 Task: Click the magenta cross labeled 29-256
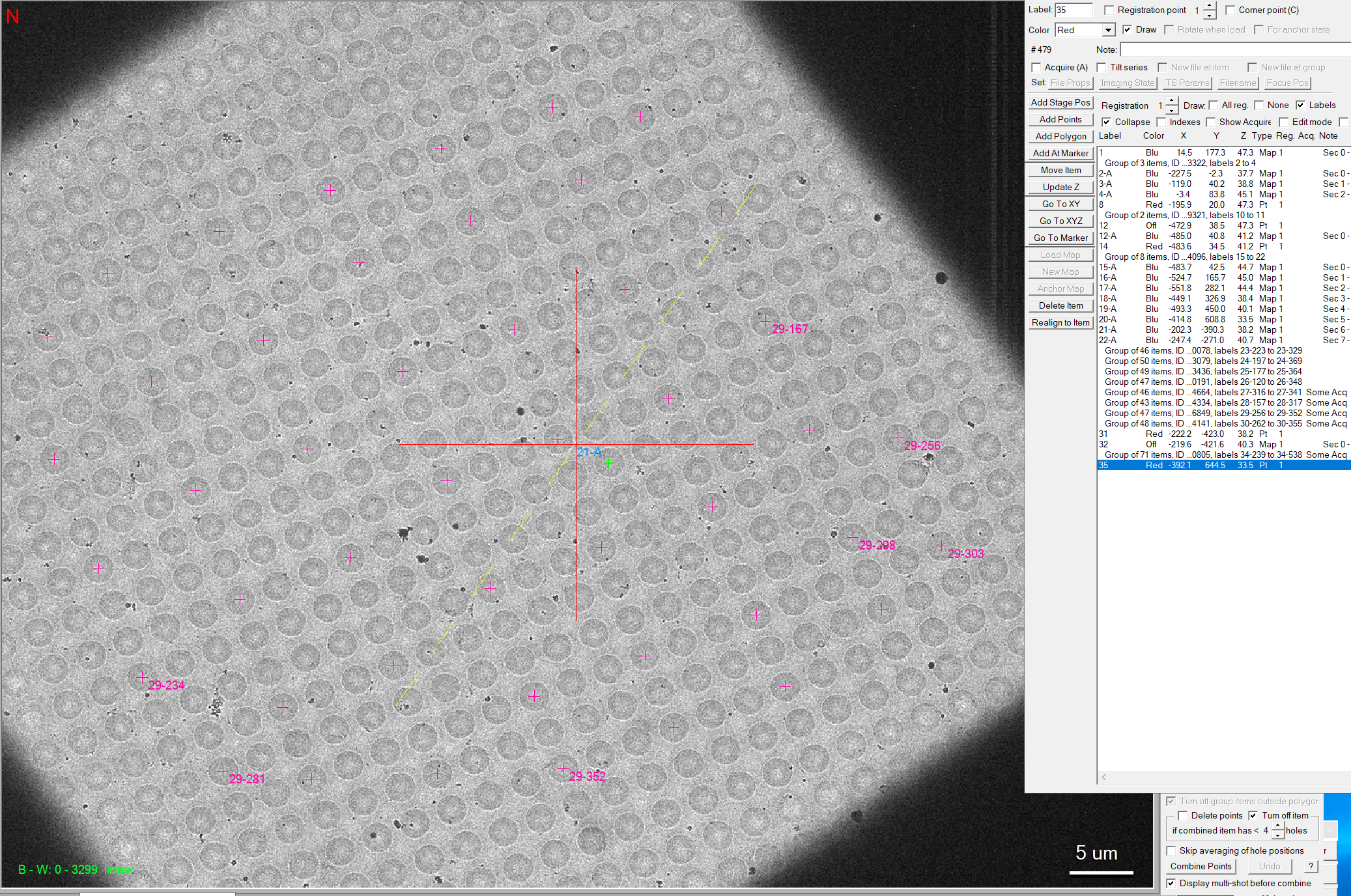(898, 438)
